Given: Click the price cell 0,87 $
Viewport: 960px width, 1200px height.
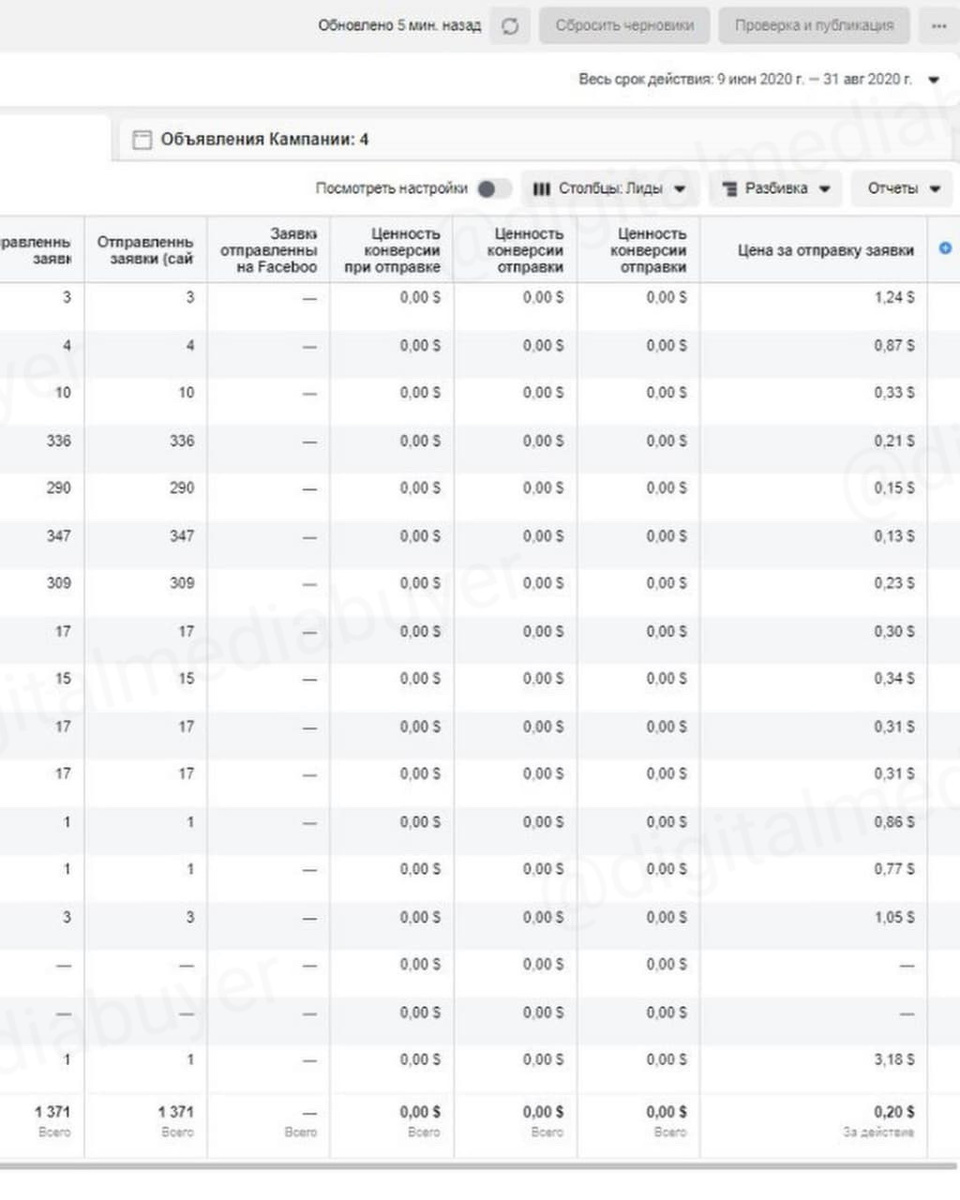Looking at the screenshot, I should tap(894, 345).
